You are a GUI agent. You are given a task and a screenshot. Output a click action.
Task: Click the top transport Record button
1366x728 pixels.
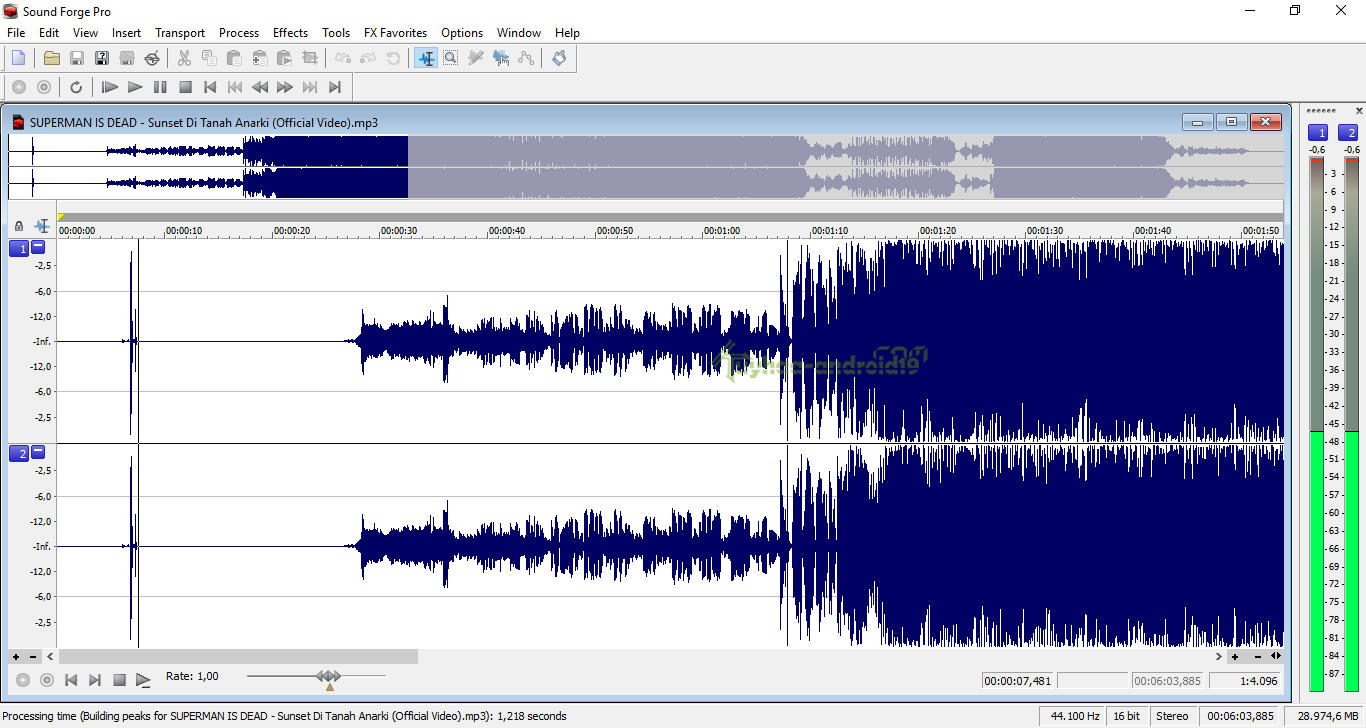[18, 87]
